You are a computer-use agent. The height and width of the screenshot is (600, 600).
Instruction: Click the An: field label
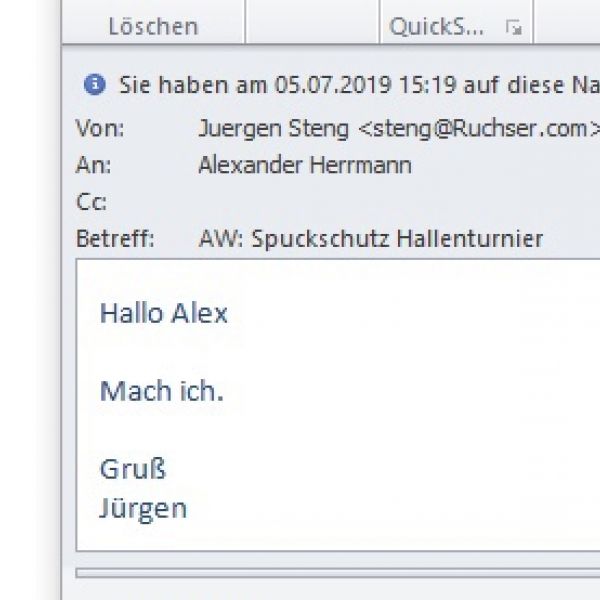pos(93,165)
